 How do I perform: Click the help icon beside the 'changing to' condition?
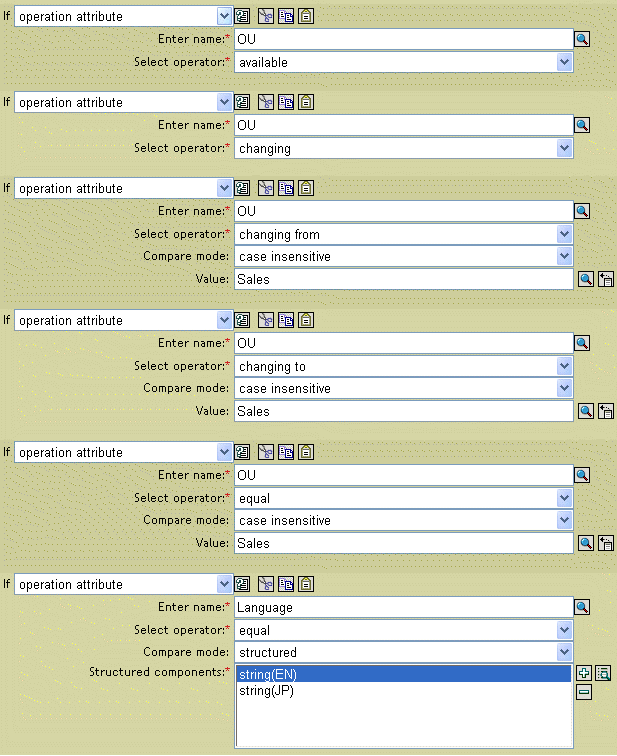pyautogui.click(x=243, y=321)
